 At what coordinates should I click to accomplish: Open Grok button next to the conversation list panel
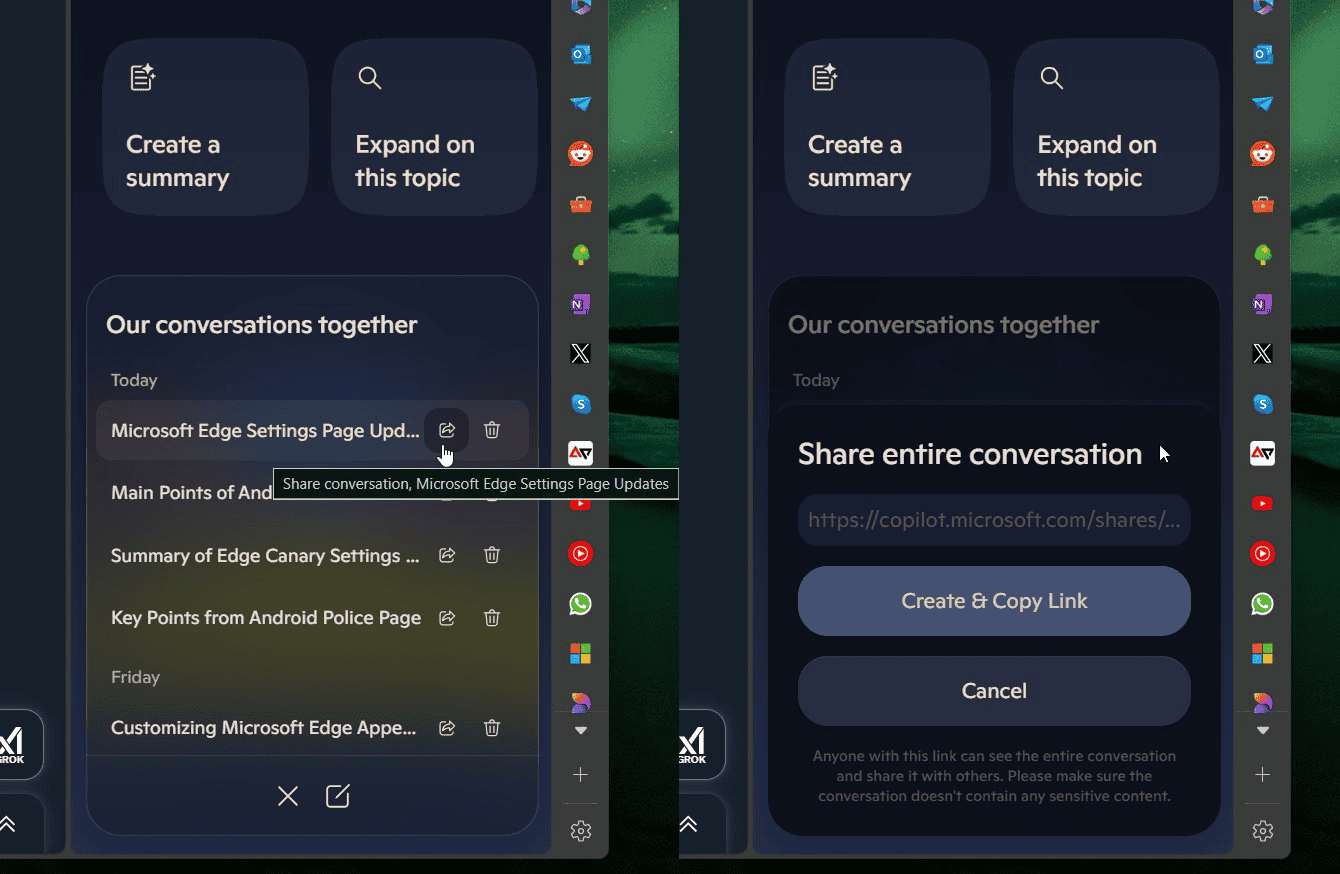pos(20,744)
